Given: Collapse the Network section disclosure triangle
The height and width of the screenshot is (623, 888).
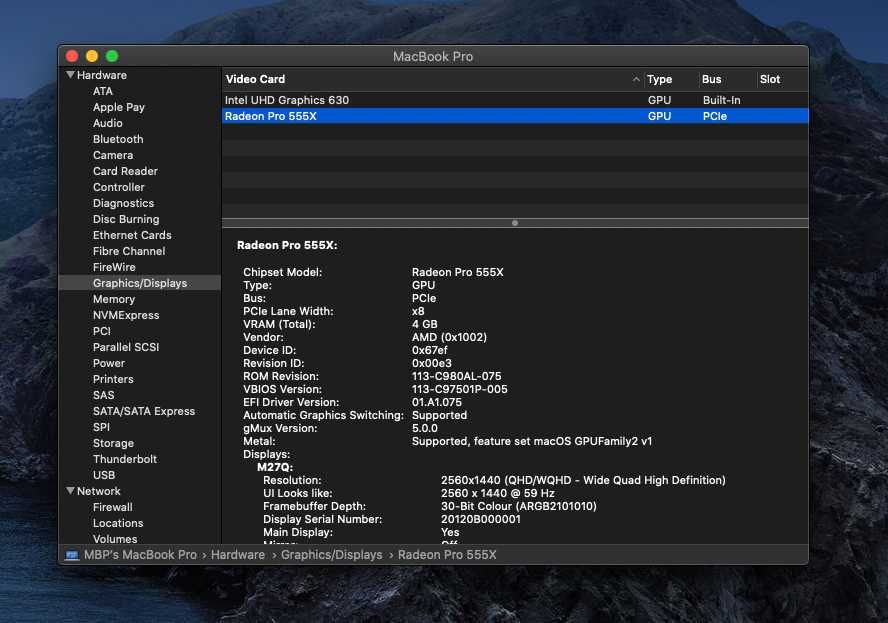Looking at the screenshot, I should [70, 491].
